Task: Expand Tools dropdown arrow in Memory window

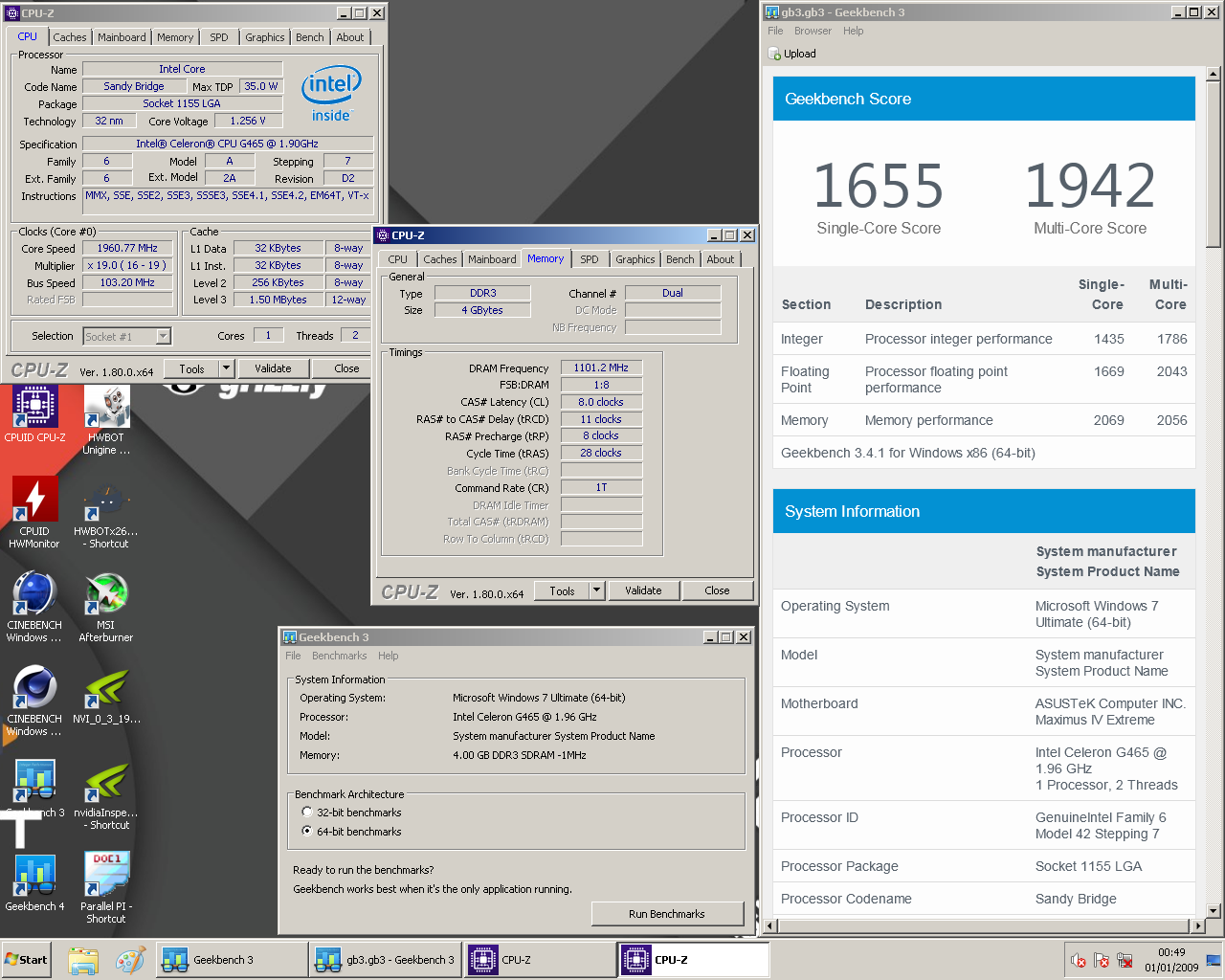Action: click(596, 590)
